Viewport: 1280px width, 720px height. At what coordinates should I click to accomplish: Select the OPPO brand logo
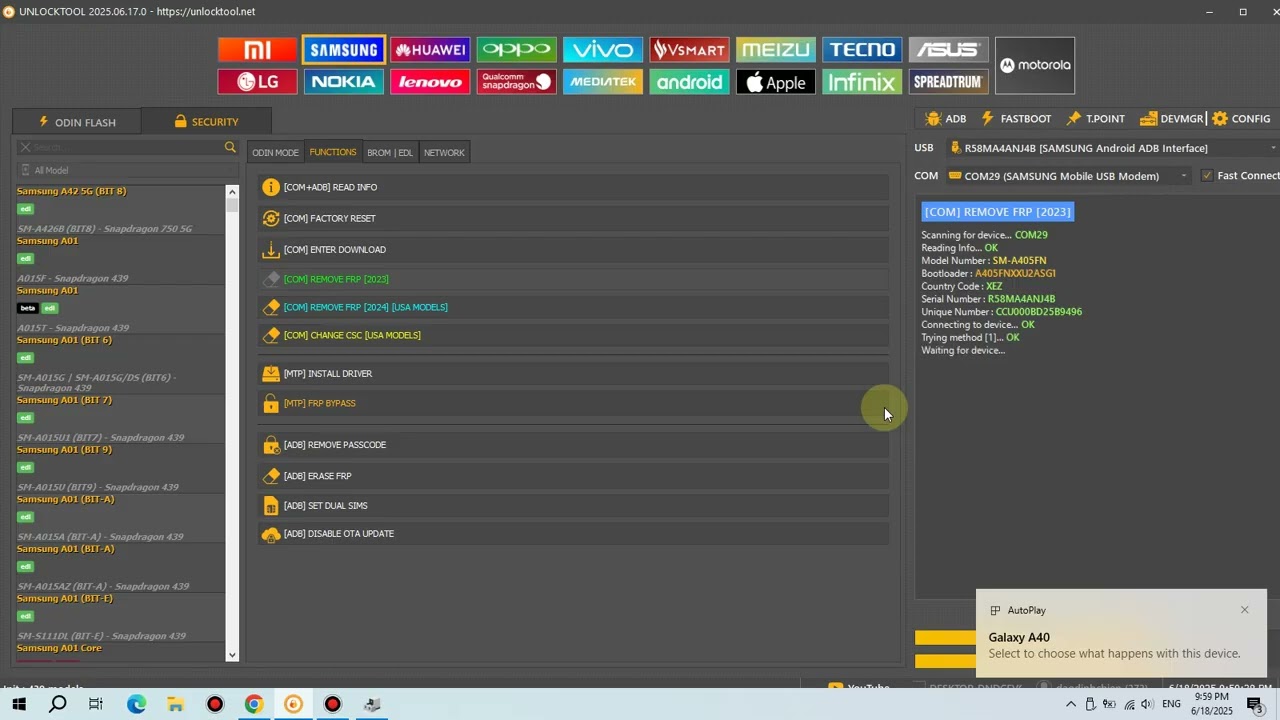pos(517,50)
